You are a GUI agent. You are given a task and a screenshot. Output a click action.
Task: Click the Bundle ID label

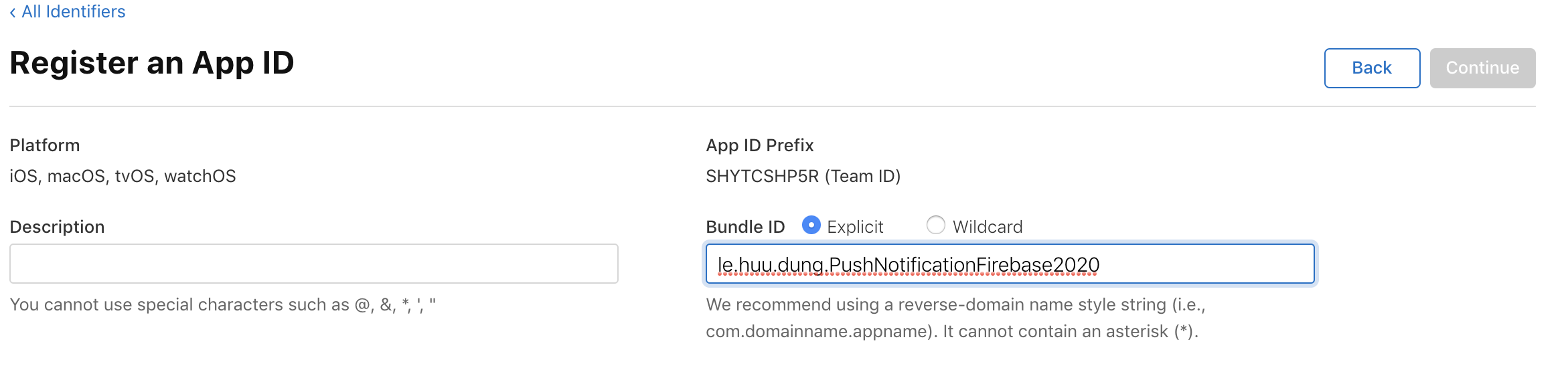745,227
